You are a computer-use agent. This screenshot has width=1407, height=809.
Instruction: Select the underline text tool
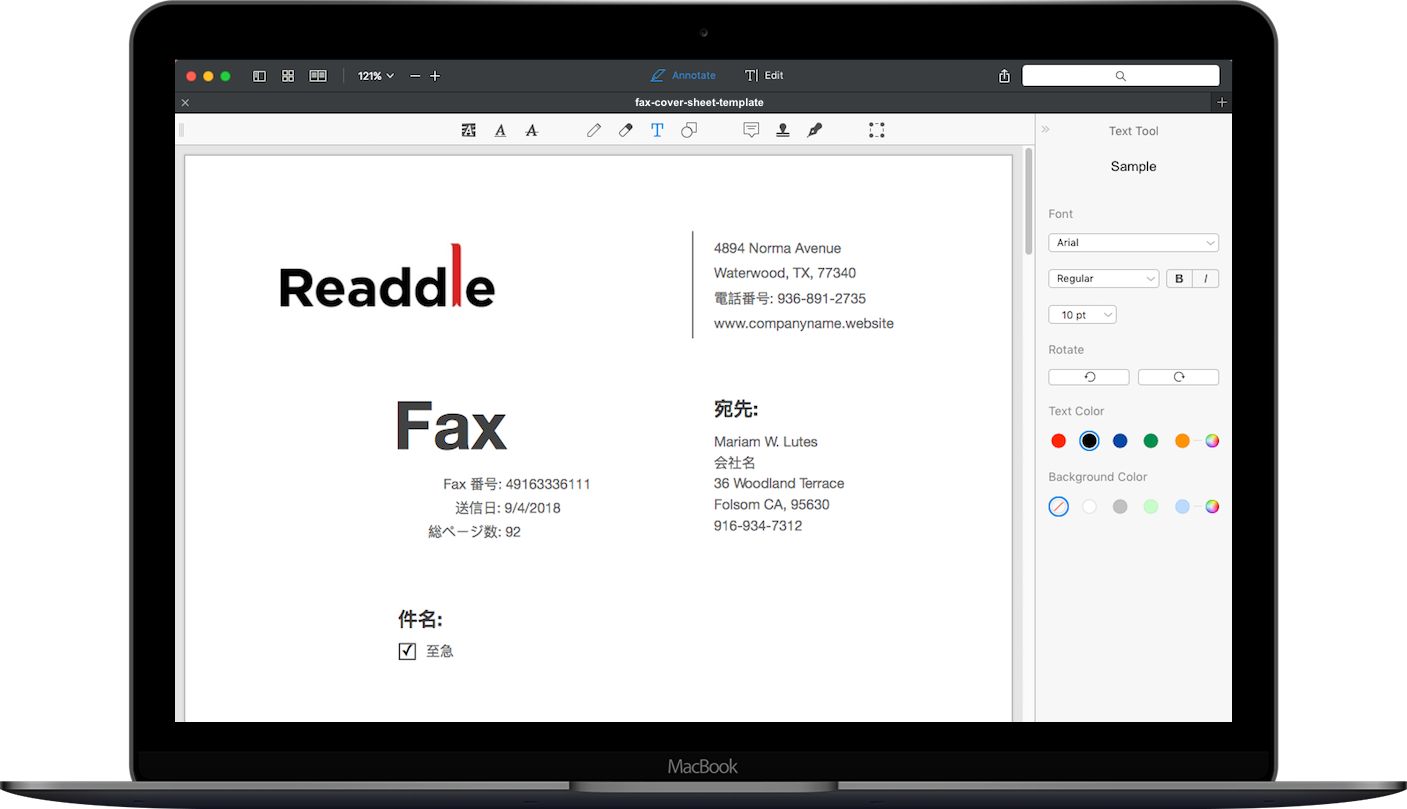point(500,130)
